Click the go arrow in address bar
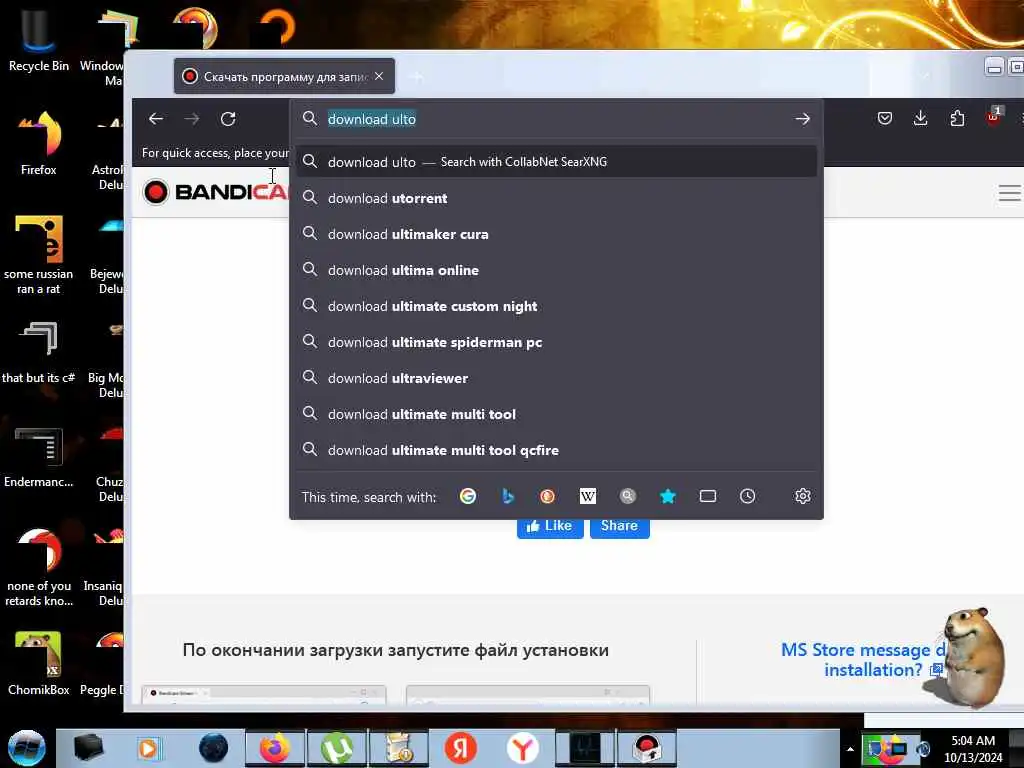 [x=803, y=119]
